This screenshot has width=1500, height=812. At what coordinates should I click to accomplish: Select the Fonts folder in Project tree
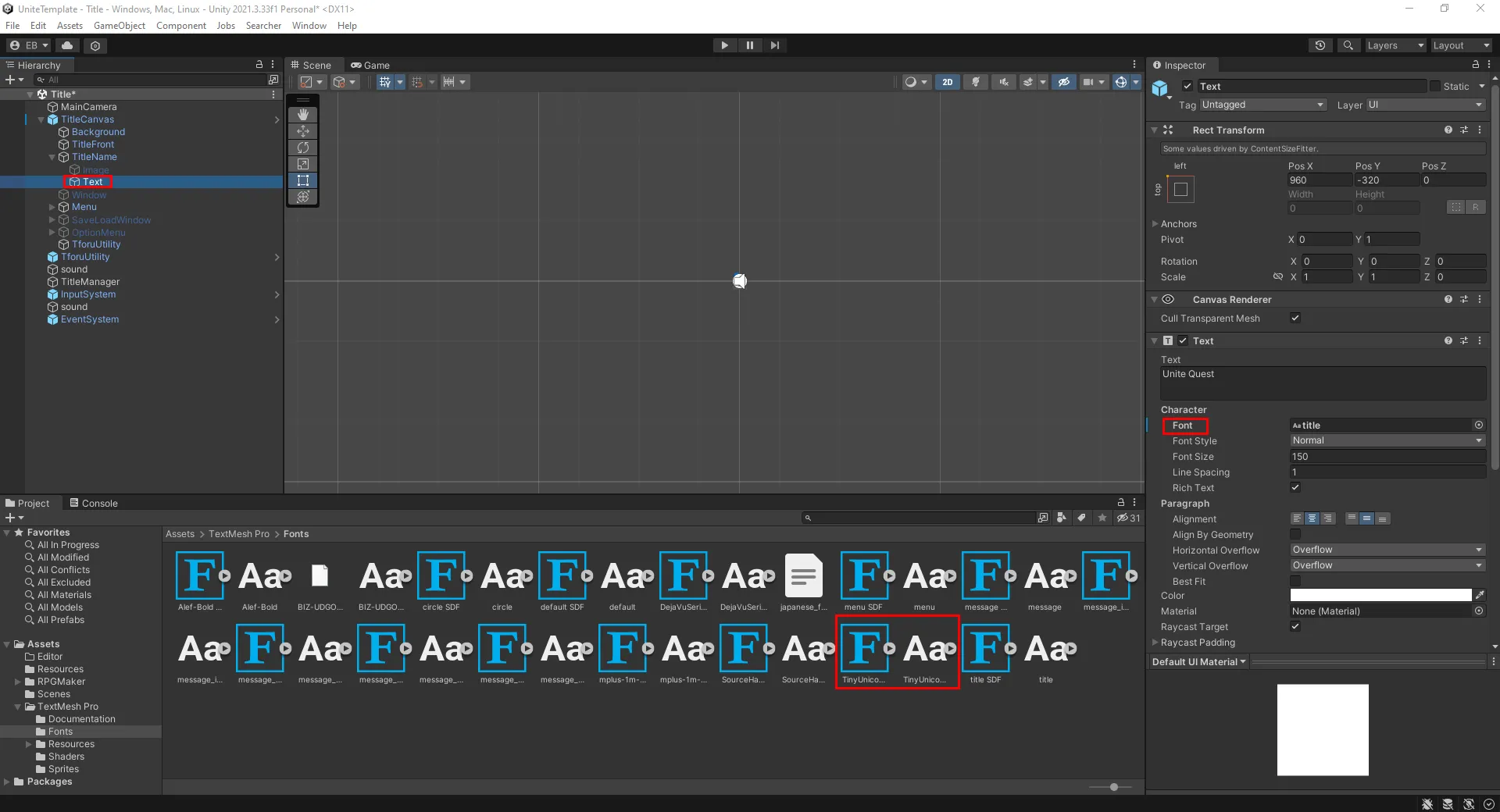60,732
